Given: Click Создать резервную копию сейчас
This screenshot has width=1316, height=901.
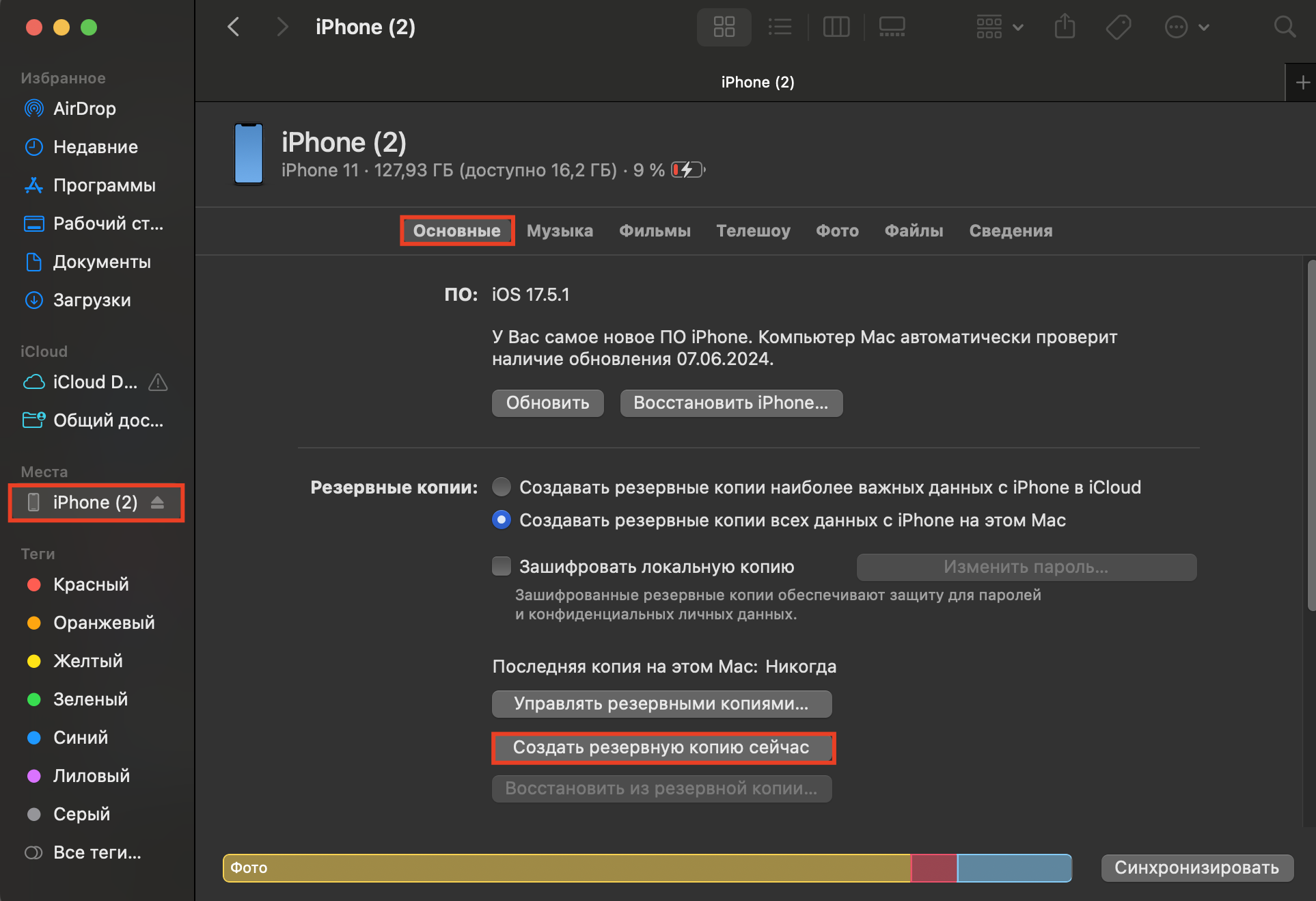Looking at the screenshot, I should click(x=661, y=748).
